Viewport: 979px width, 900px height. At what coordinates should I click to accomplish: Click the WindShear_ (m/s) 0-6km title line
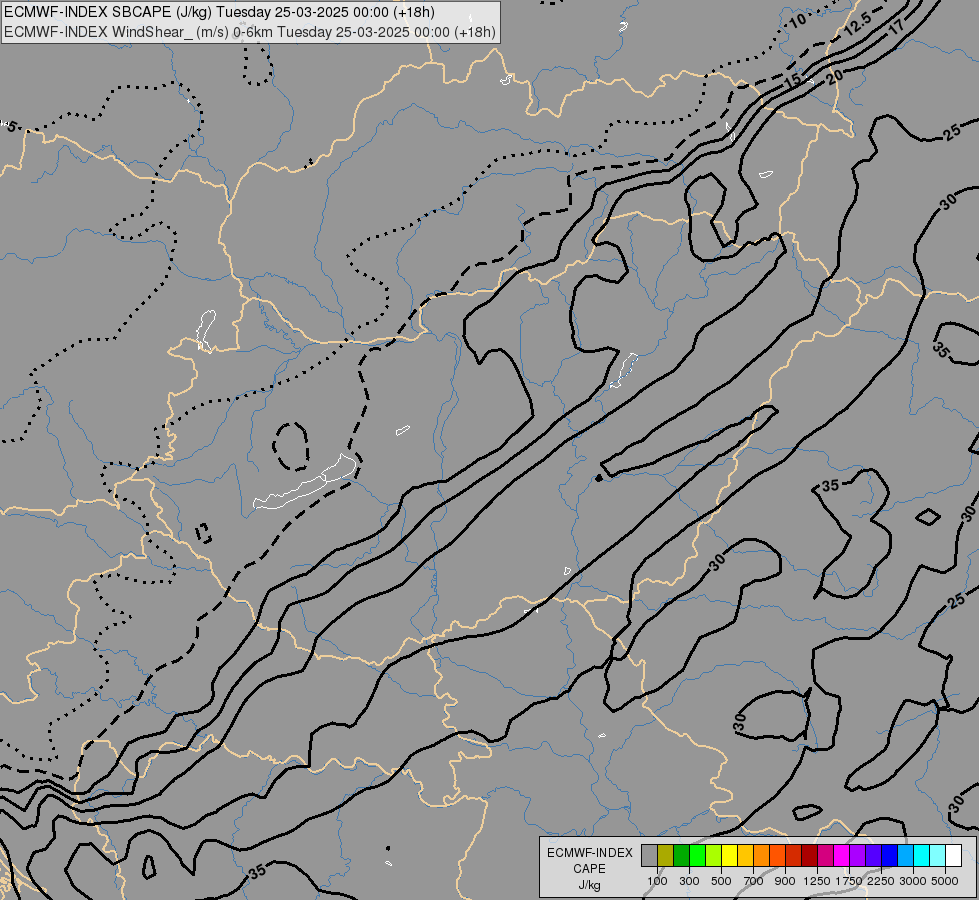point(250,32)
